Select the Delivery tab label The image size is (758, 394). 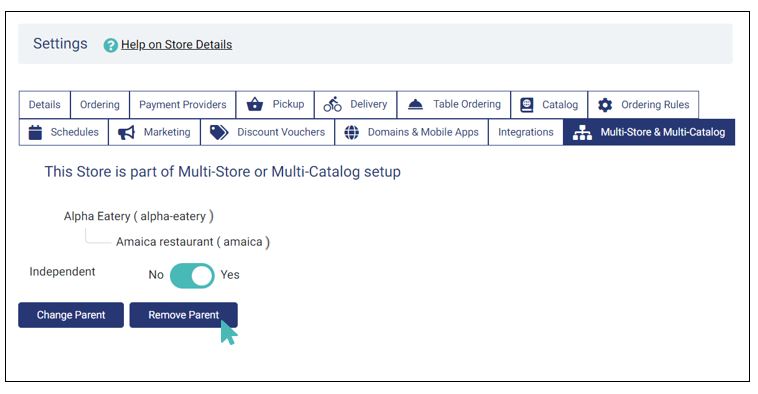point(368,104)
